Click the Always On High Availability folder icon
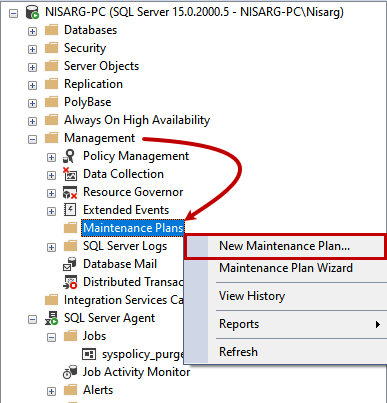 (51, 120)
